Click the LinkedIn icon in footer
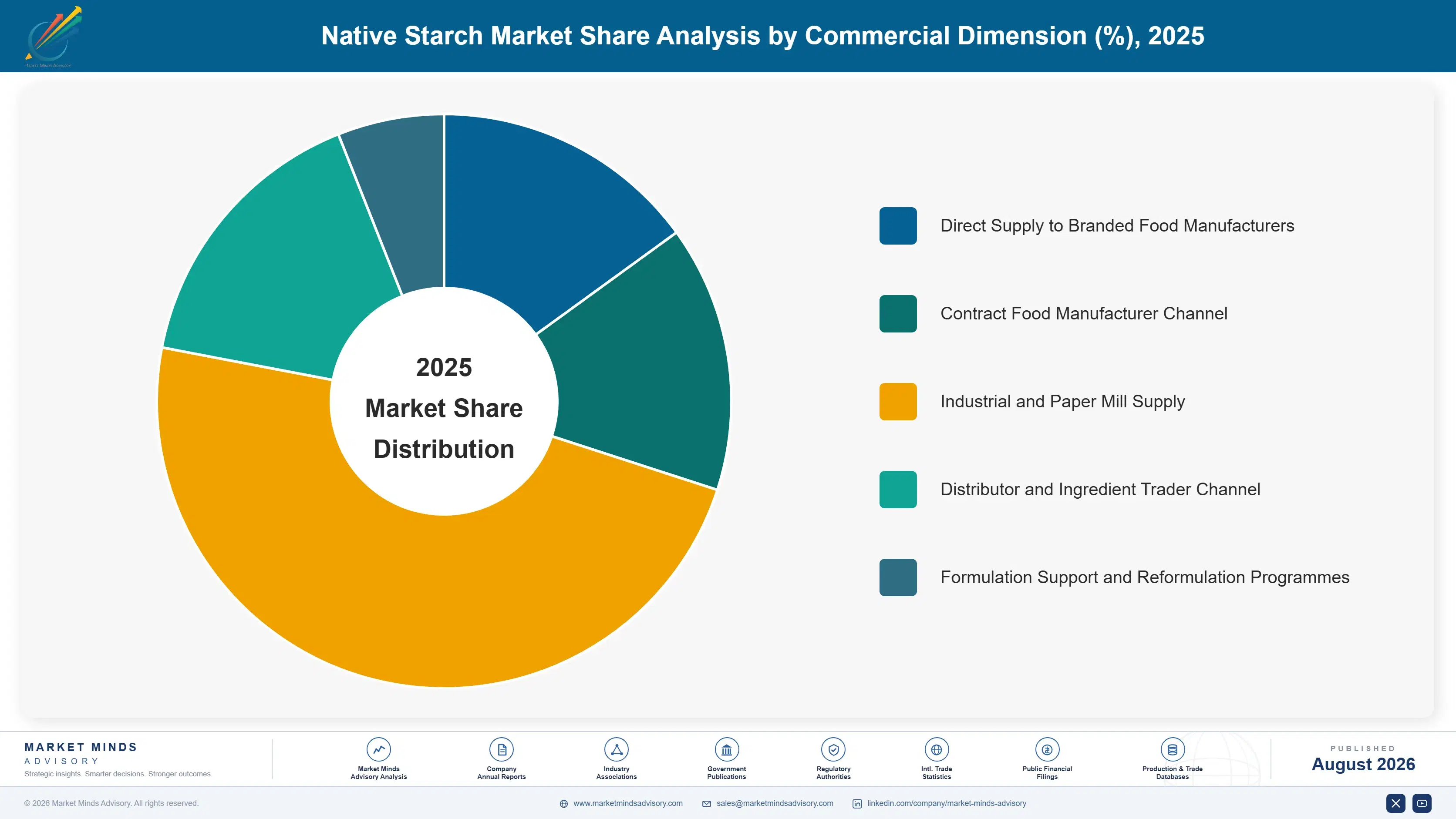 [857, 804]
